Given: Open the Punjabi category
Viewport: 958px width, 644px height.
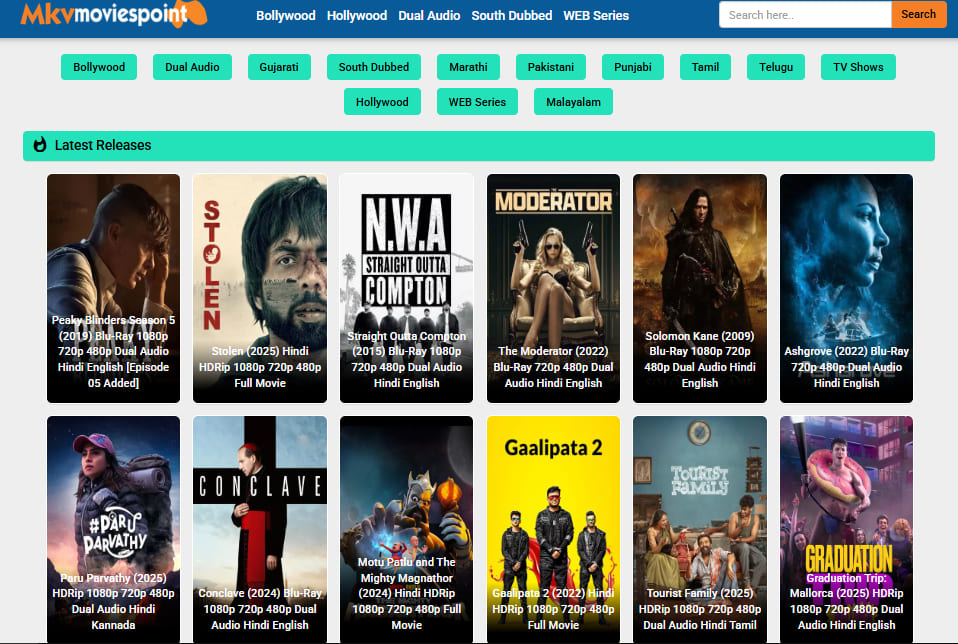Looking at the screenshot, I should pos(632,67).
